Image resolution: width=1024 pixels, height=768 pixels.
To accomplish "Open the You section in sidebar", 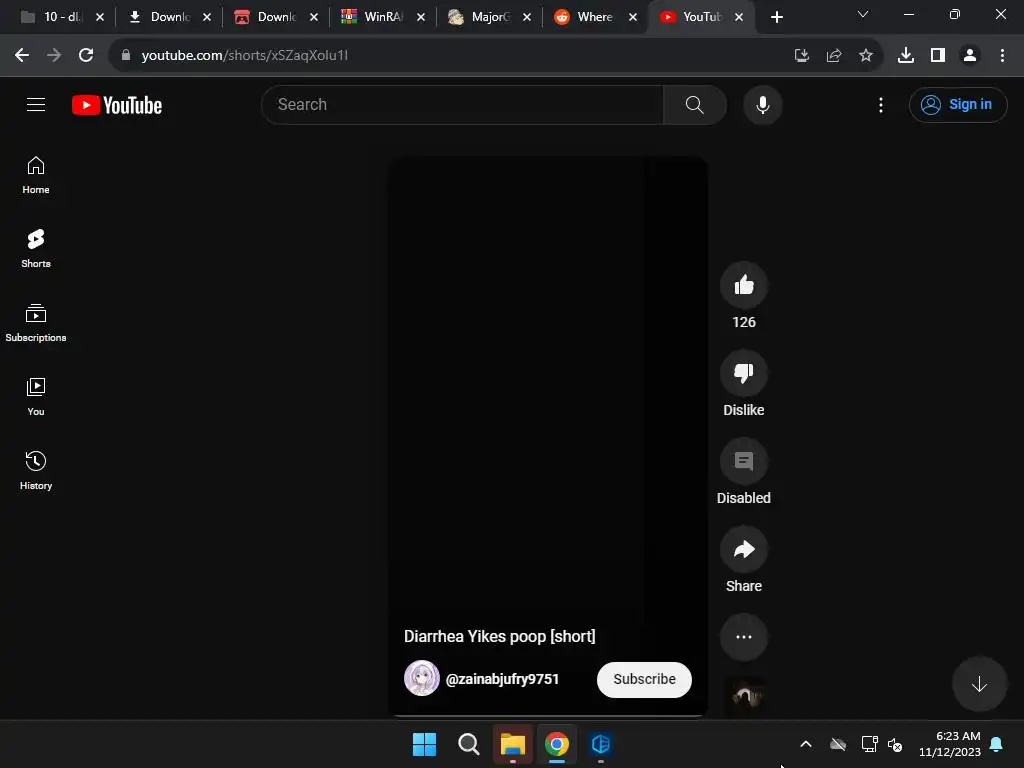I will click(x=36, y=396).
